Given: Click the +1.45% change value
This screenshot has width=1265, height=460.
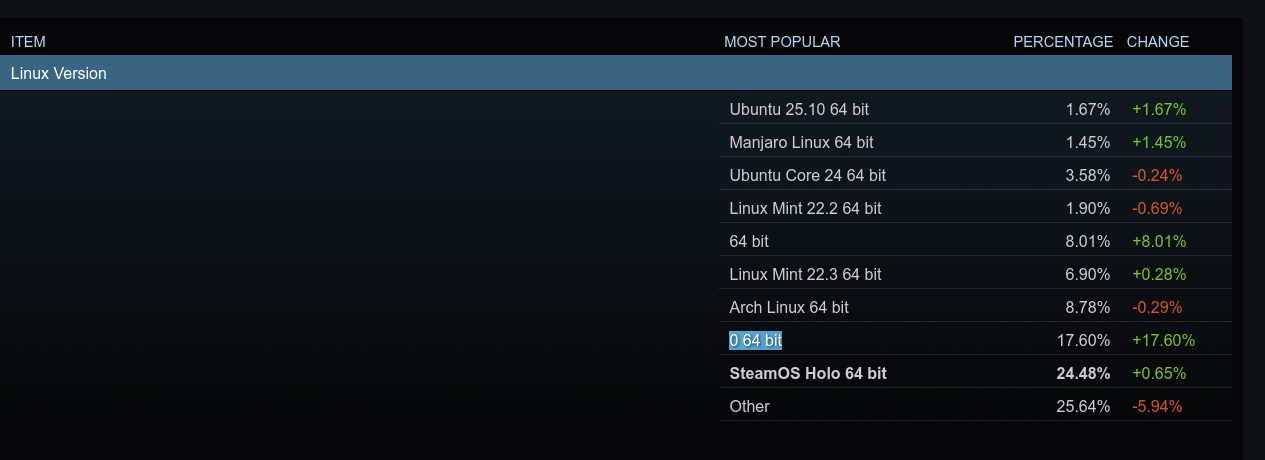Looking at the screenshot, I should click(x=1159, y=142).
